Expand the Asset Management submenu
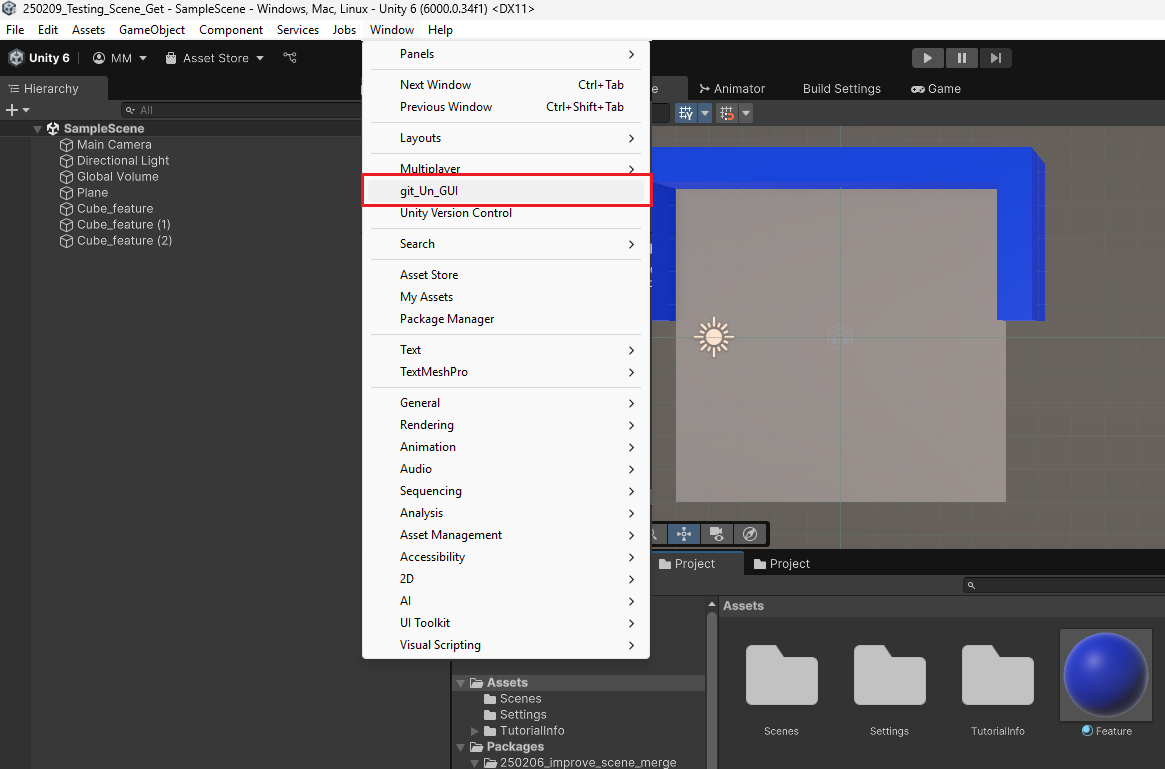Viewport: 1165px width, 769px height. 506,535
